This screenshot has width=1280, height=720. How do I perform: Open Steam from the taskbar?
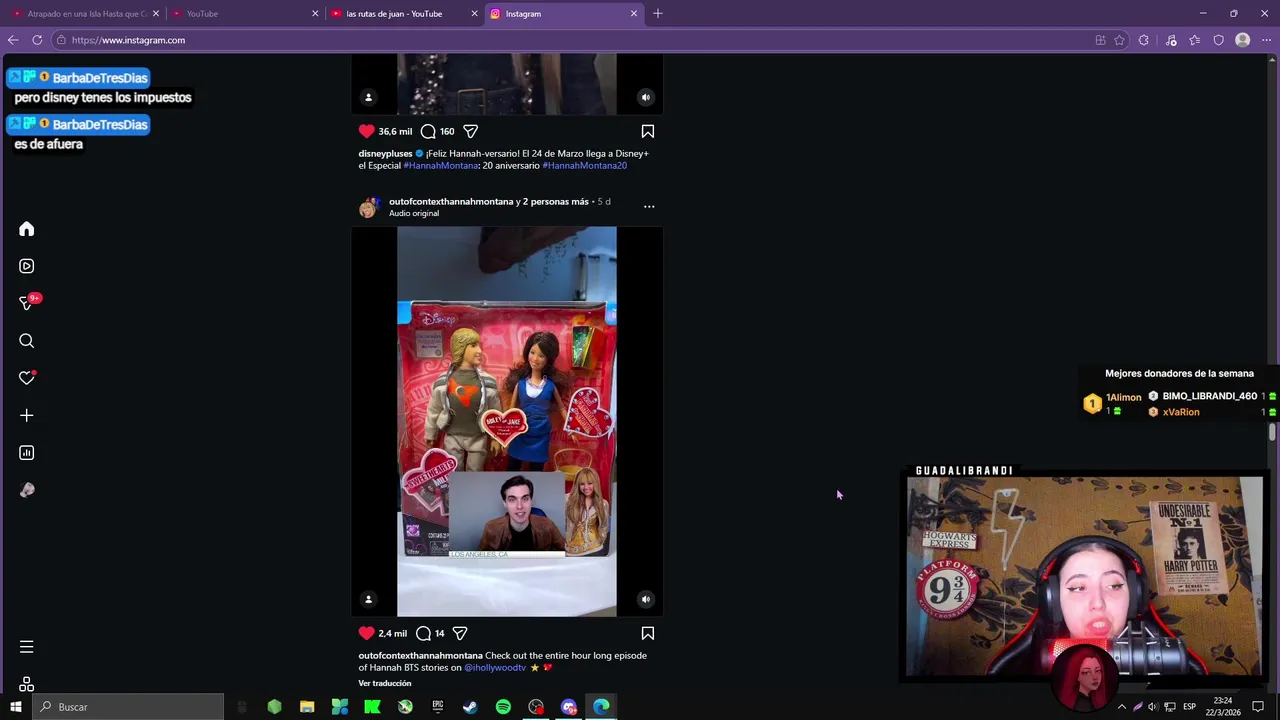470,707
